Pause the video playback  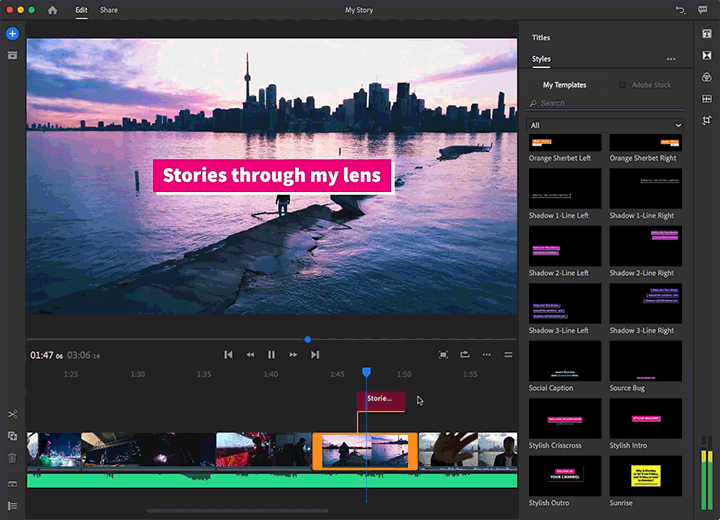pos(271,354)
